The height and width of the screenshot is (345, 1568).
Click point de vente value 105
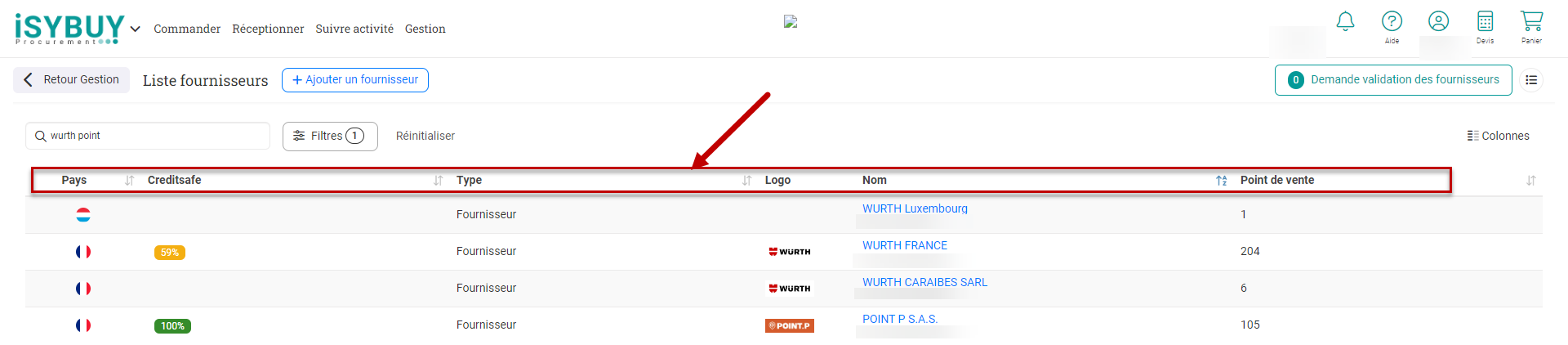click(x=1250, y=325)
